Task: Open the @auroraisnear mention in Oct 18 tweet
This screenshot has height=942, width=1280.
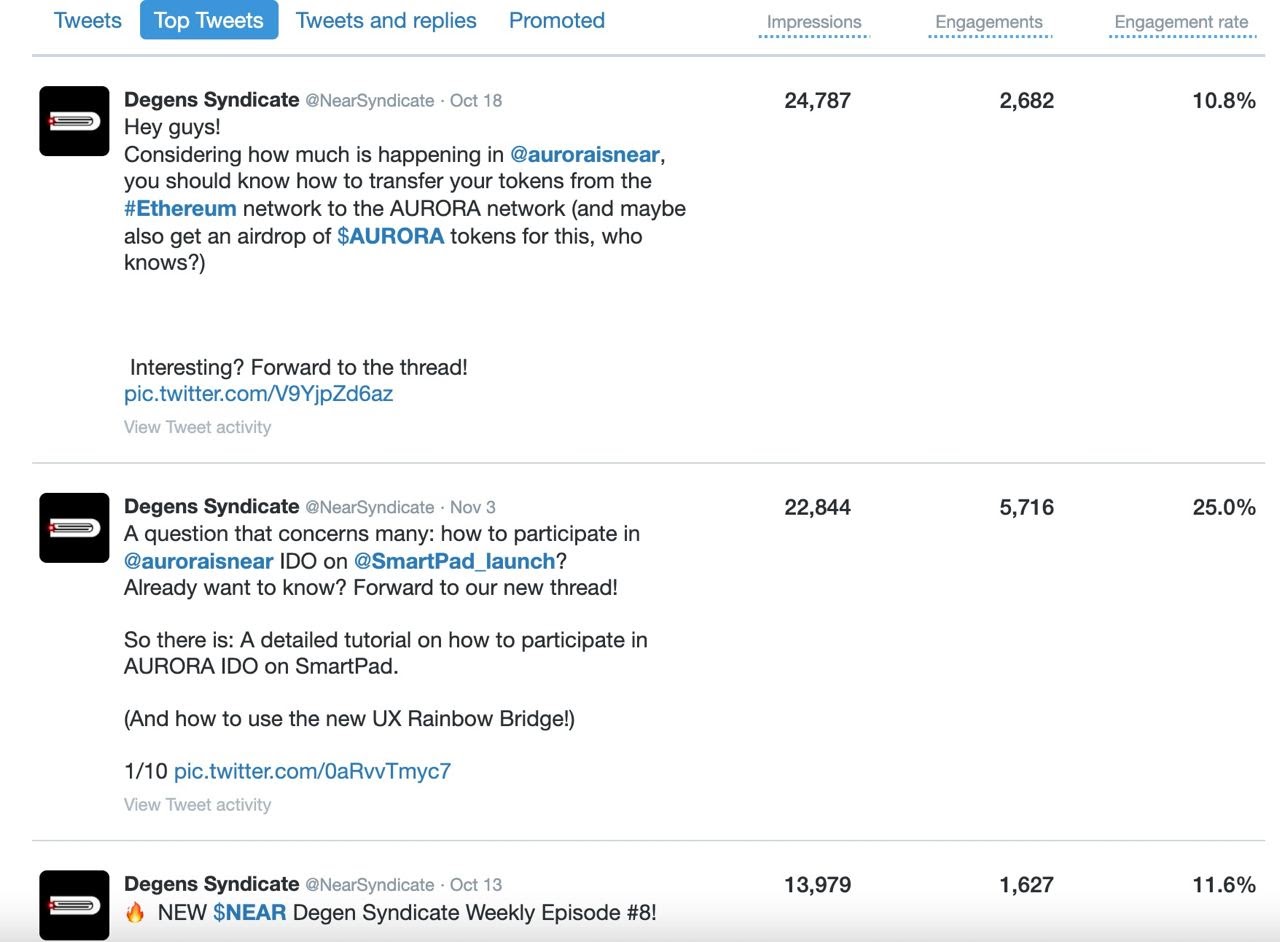Action: 585,155
